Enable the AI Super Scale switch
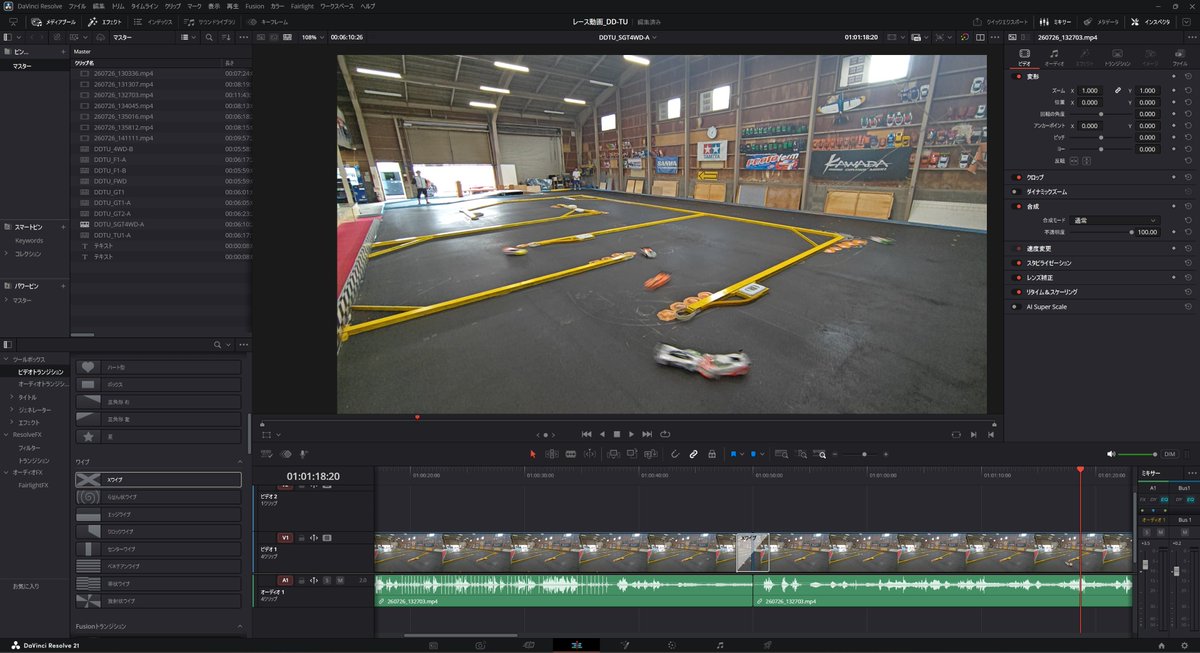 click(1016, 307)
